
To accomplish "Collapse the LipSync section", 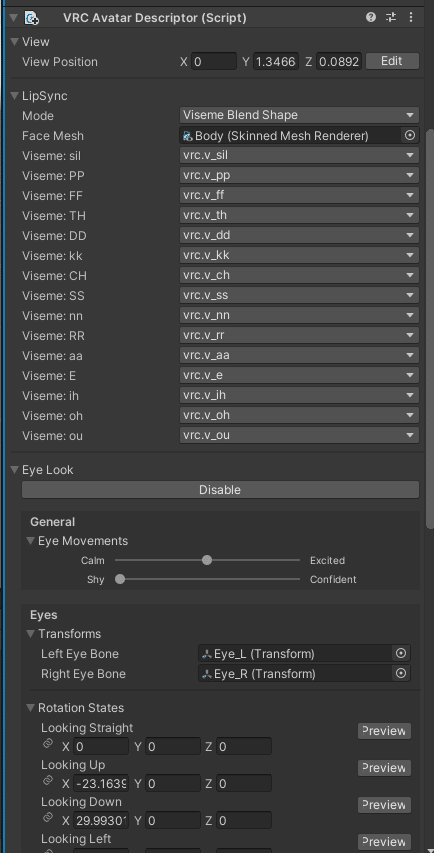I will 15,96.
